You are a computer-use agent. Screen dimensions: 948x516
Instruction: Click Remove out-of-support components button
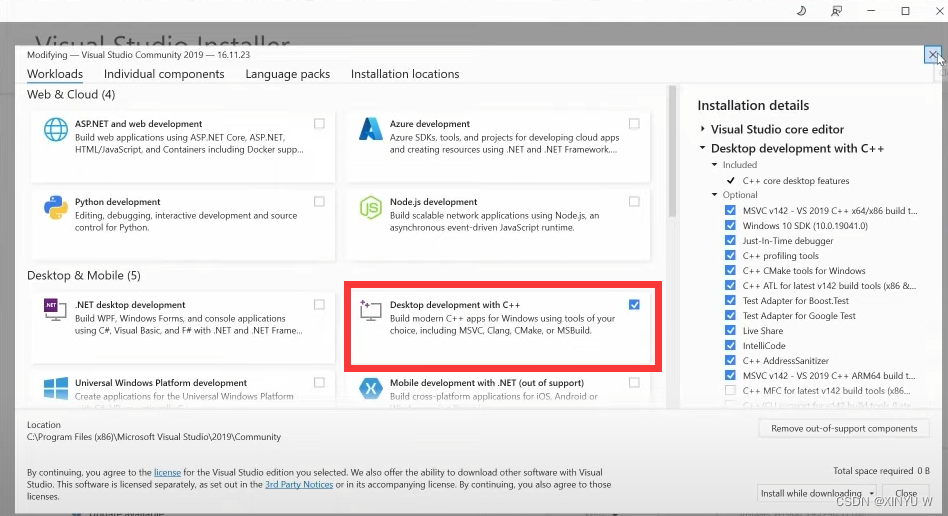(844, 428)
